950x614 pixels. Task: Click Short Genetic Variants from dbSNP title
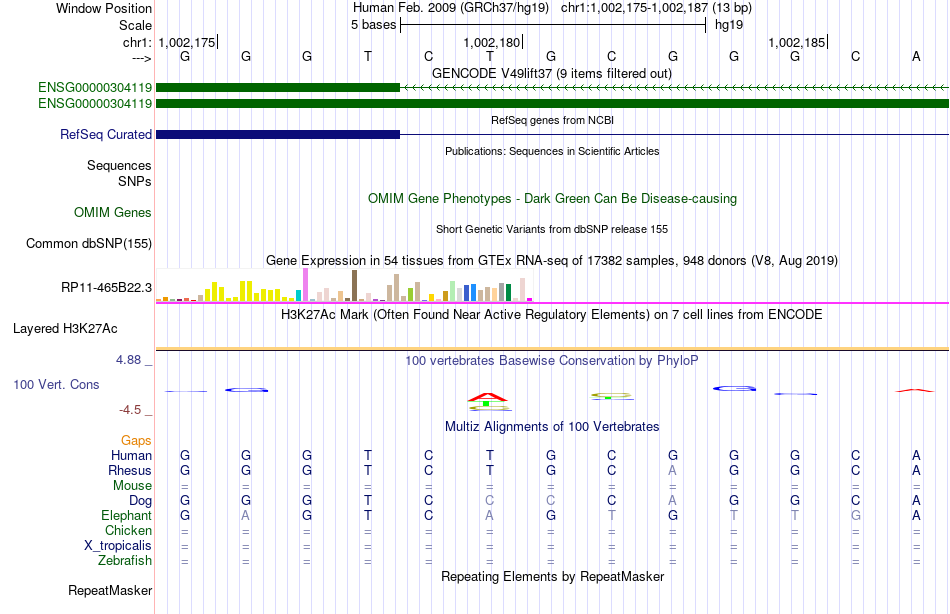pyautogui.click(x=552, y=229)
